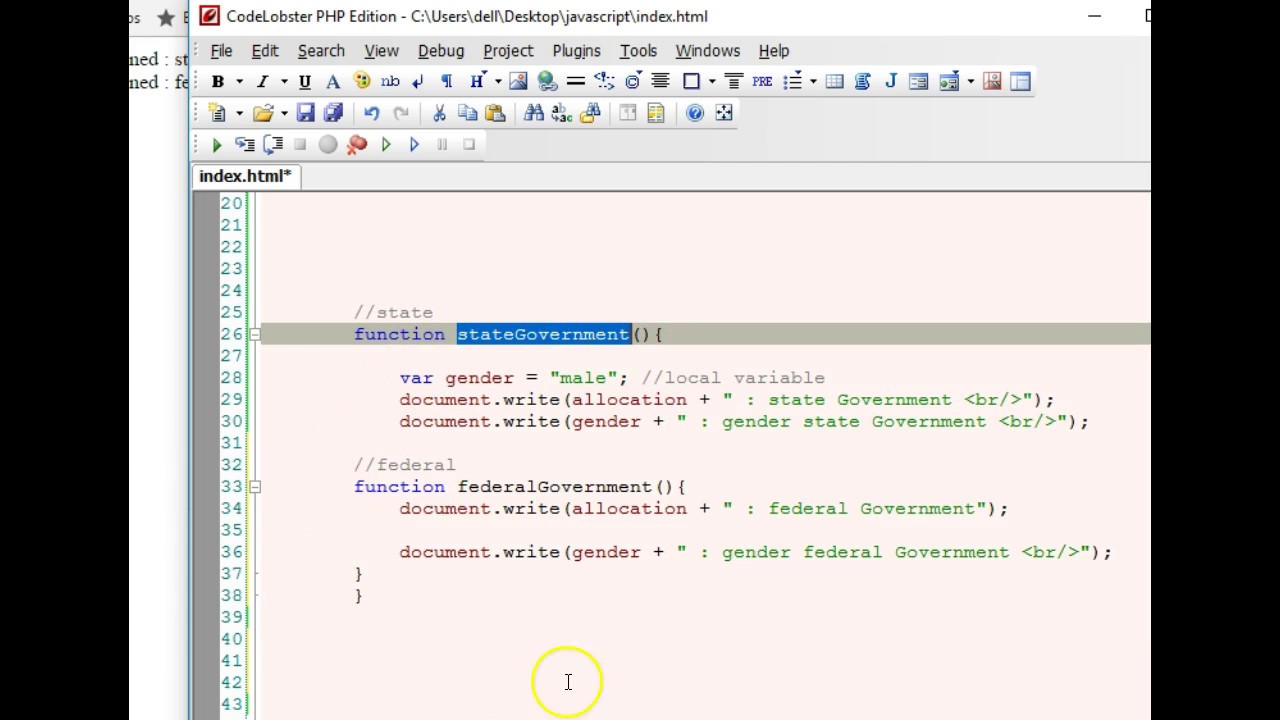Screen dimensions: 1280x720
Task: Insert a hyperlink with the globe-chain icon
Action: pos(547,82)
